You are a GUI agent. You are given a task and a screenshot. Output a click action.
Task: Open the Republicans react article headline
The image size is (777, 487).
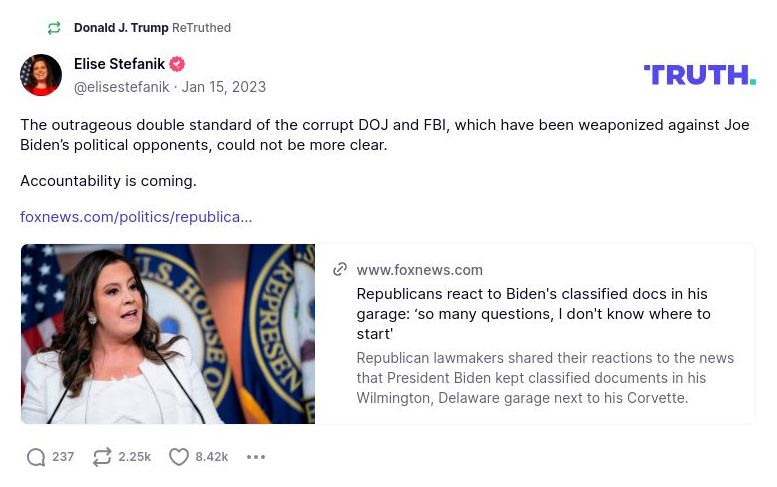[x=533, y=313]
